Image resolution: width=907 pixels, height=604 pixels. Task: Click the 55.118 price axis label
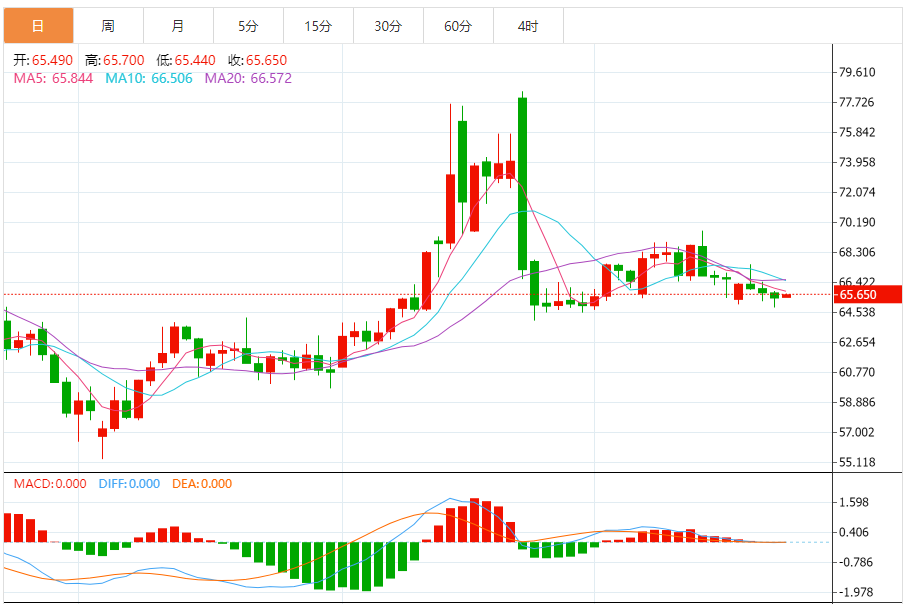[857, 462]
